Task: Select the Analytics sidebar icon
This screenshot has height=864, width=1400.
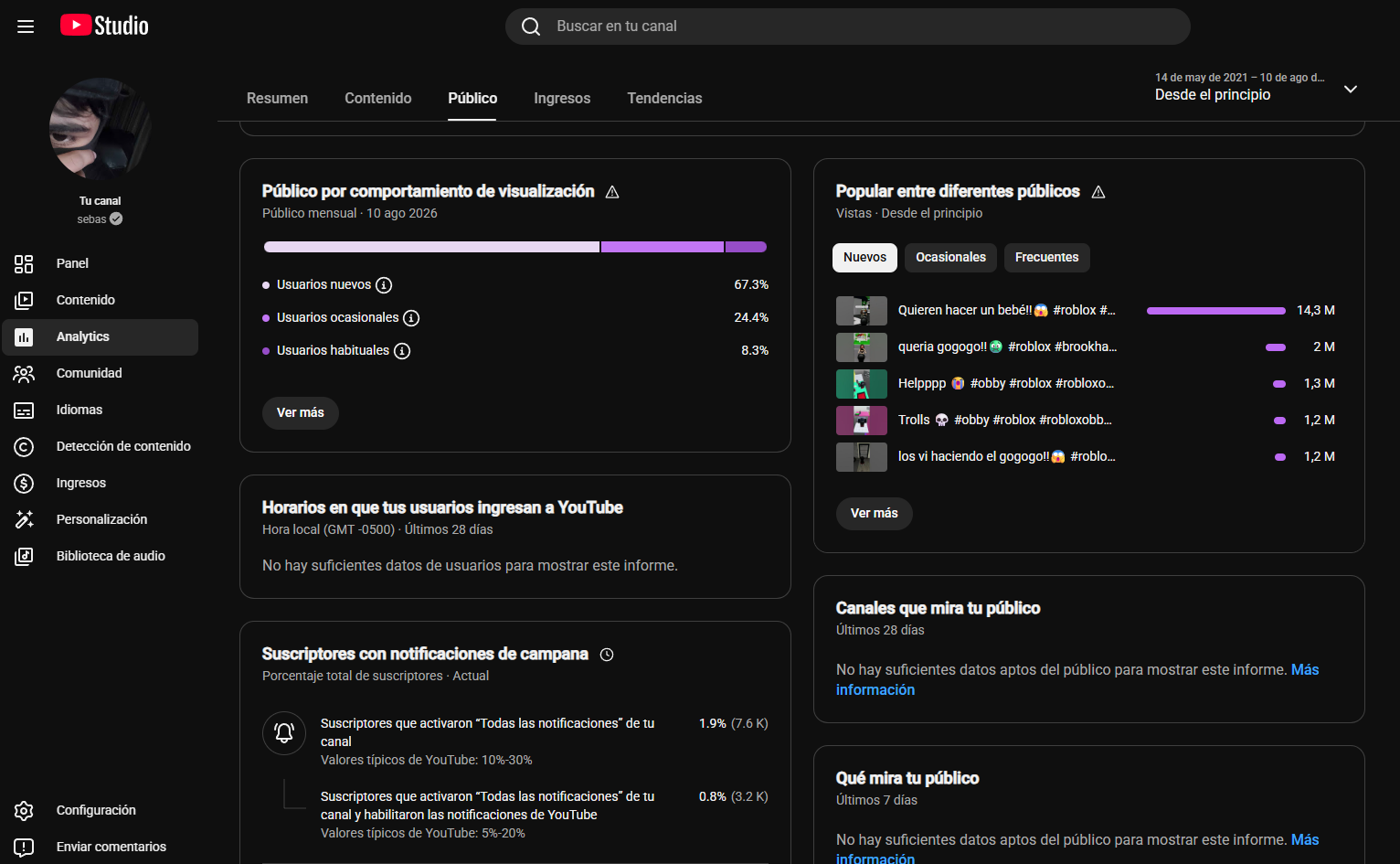Action: [24, 337]
